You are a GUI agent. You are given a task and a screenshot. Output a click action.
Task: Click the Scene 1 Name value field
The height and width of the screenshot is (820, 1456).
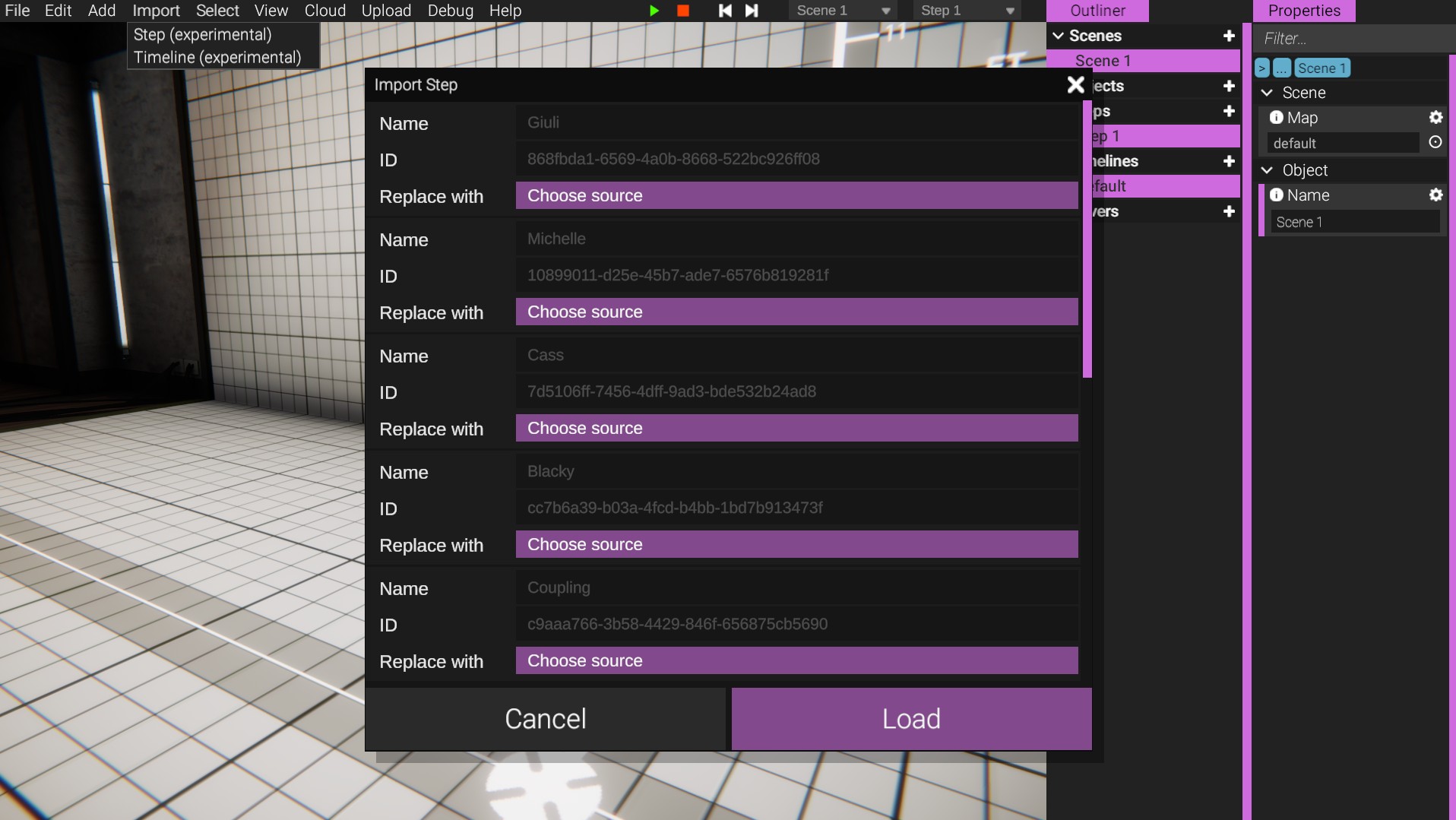click(x=1355, y=222)
